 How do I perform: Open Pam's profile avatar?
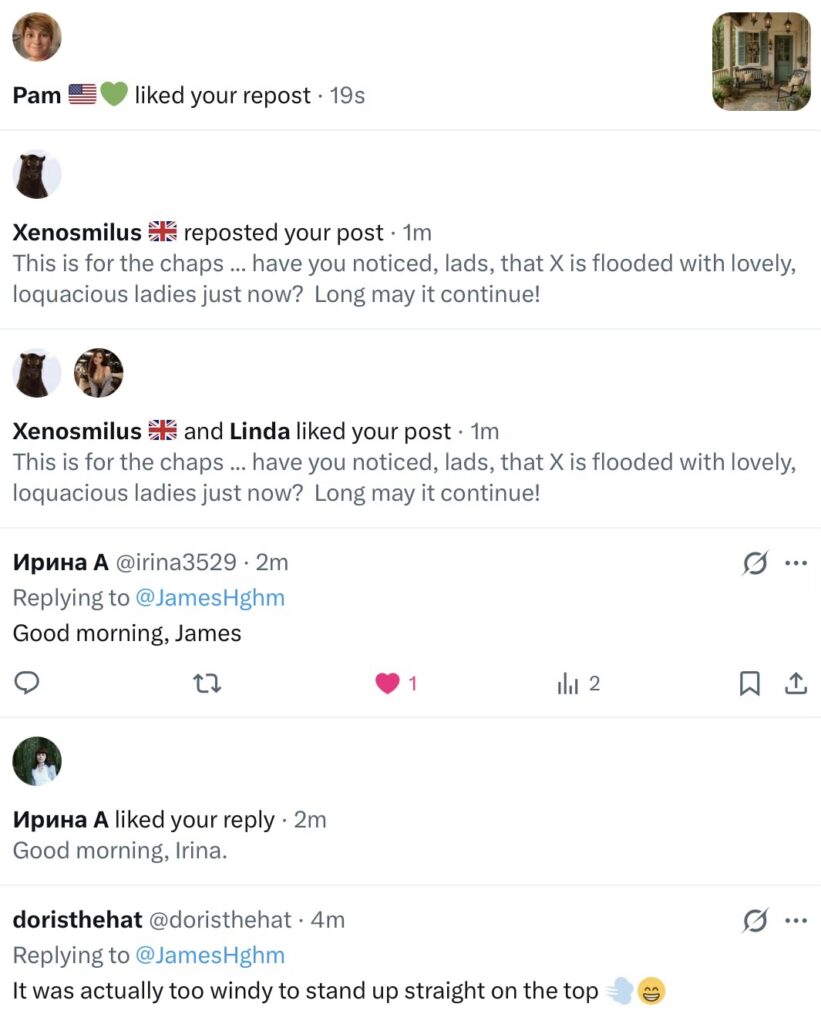[x=37, y=37]
